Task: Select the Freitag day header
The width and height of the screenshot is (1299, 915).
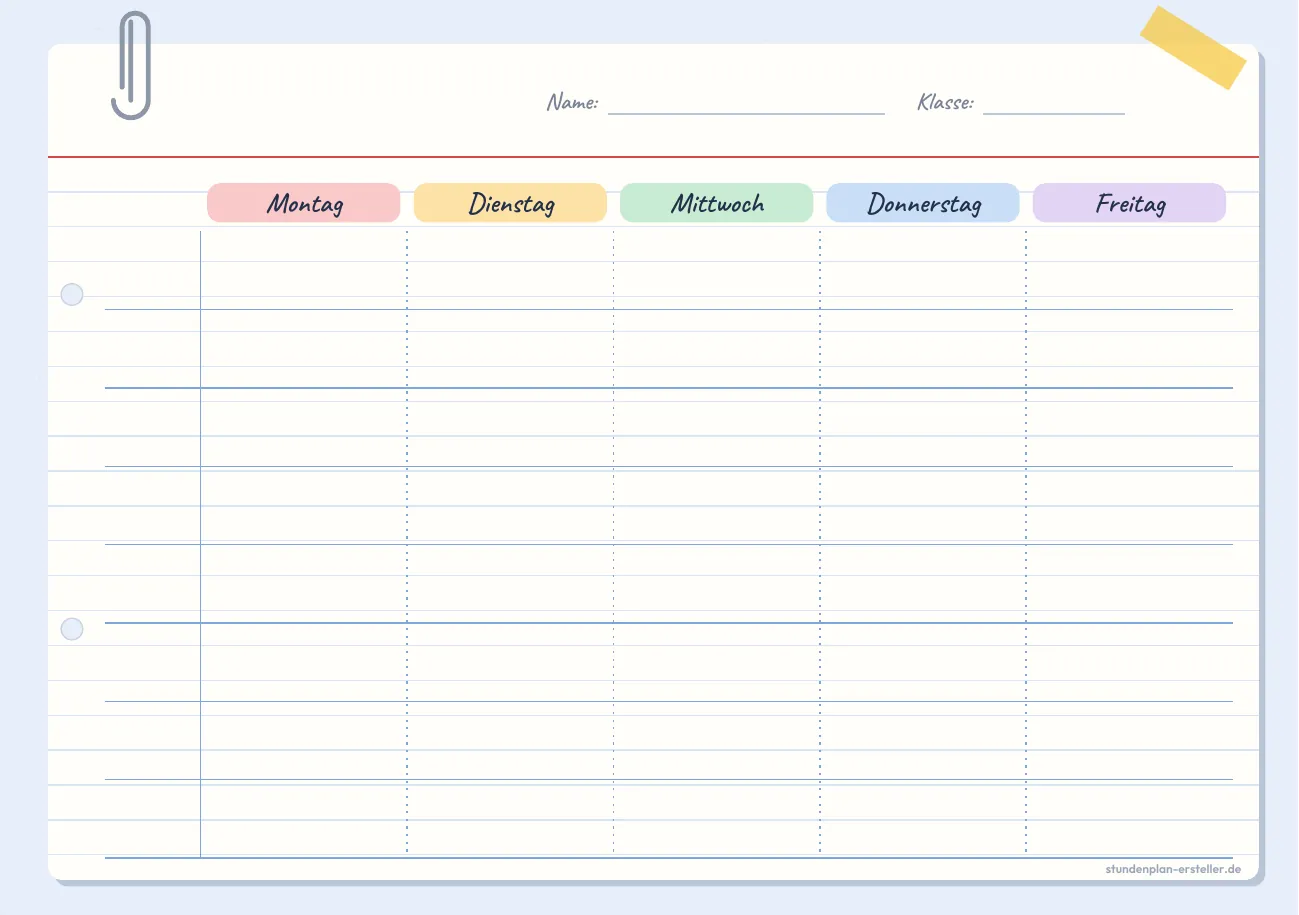Action: tap(1129, 203)
